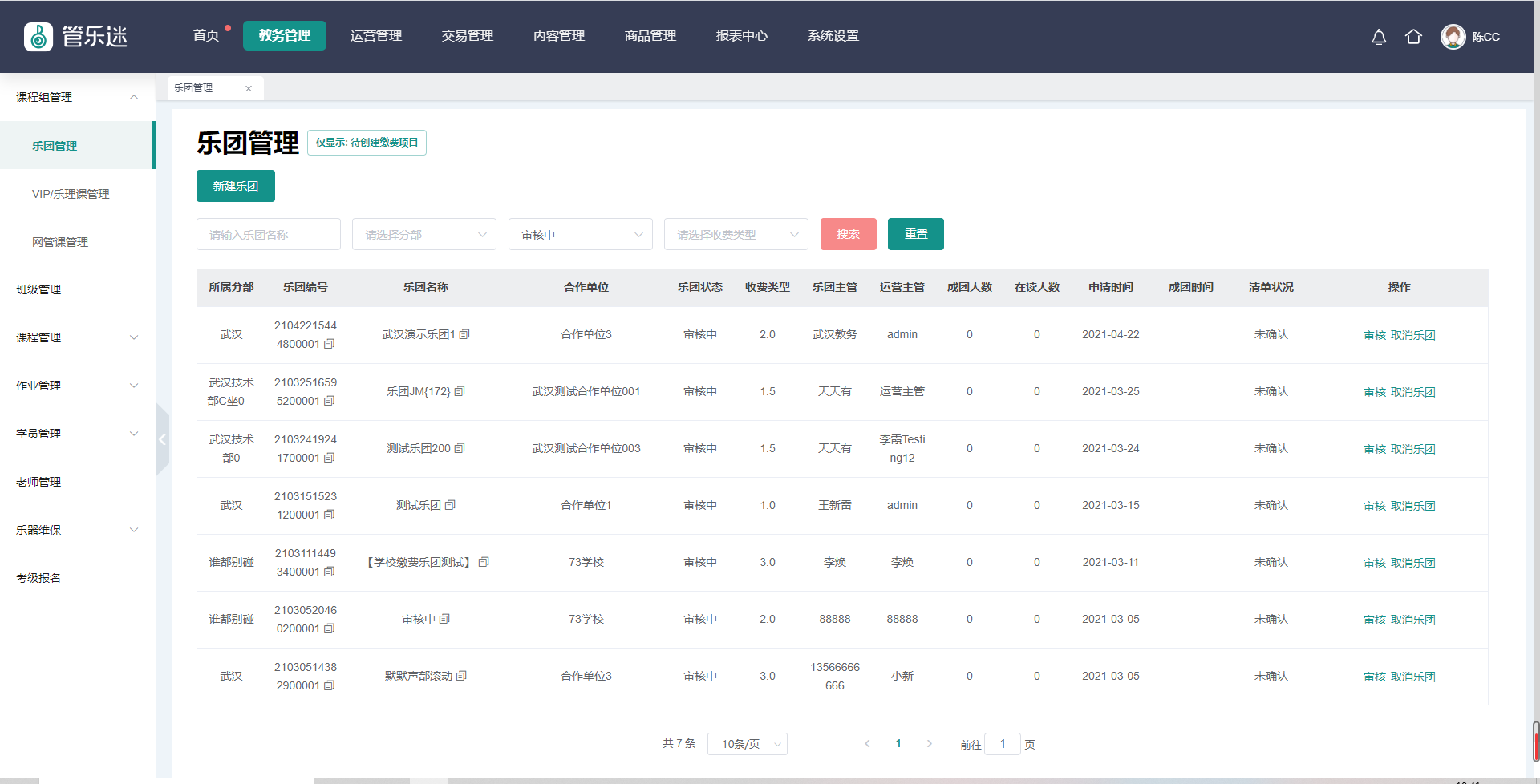This screenshot has height=784, width=1540.
Task: Open the 请选择收费类型 dropdown
Action: [x=736, y=234]
